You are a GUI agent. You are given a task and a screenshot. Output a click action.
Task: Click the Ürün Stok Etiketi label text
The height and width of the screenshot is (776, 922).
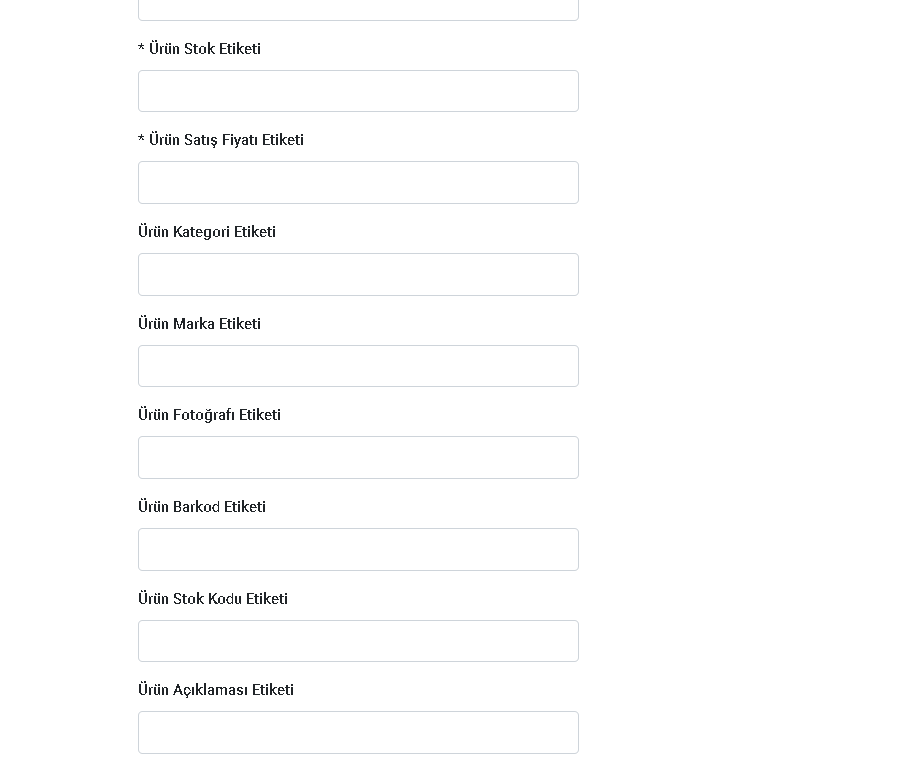click(x=205, y=49)
